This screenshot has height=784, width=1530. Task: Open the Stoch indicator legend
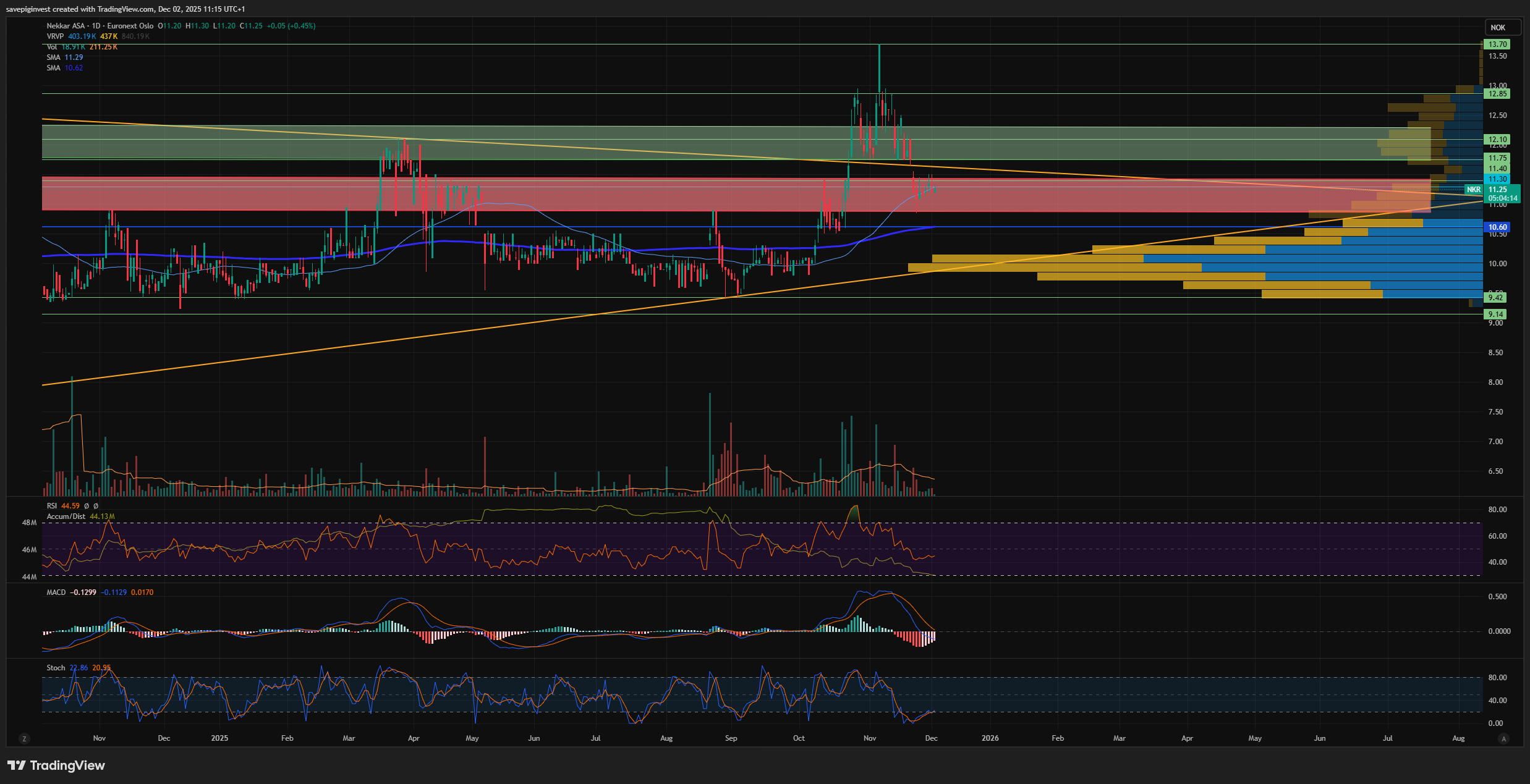point(56,668)
